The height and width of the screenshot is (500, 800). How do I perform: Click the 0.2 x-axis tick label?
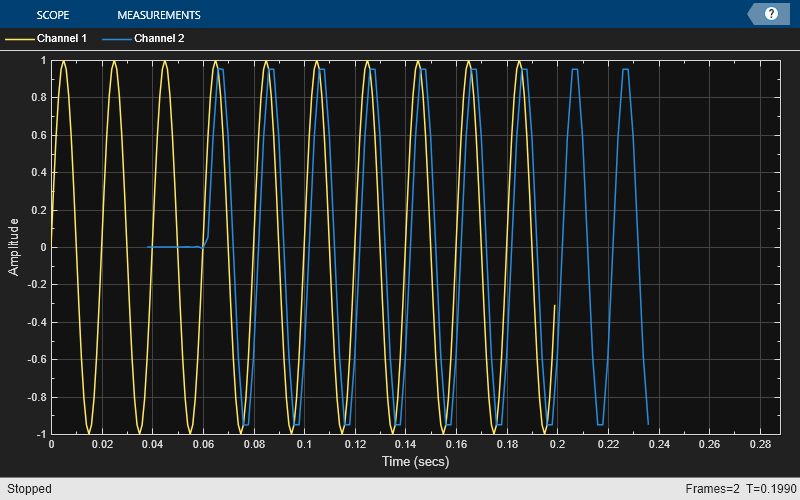[558, 444]
